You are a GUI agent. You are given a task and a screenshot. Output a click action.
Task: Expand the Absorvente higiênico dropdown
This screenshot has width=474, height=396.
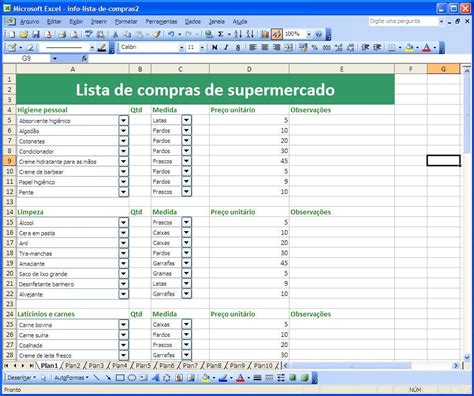[x=123, y=120]
